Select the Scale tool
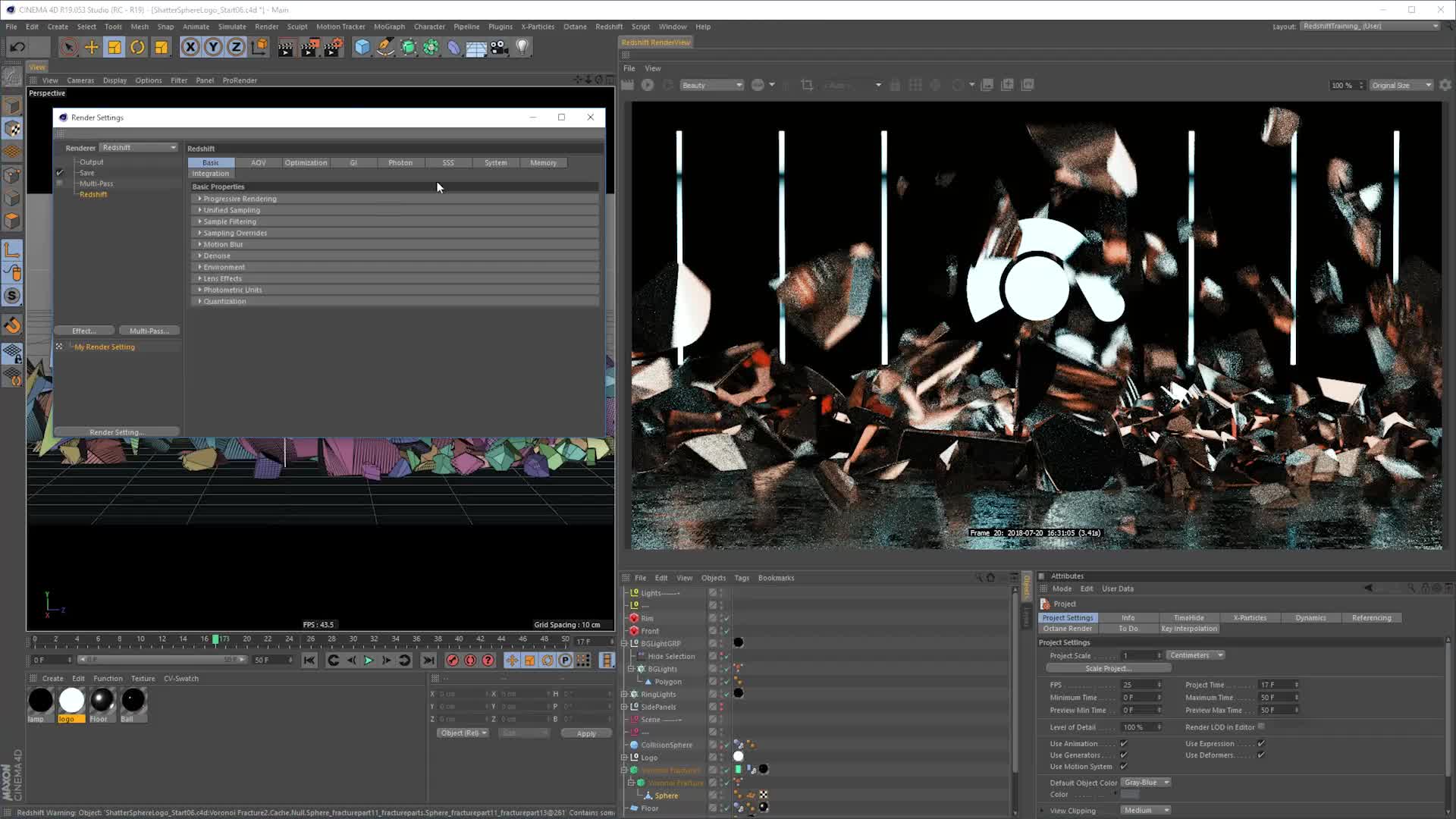 115,47
